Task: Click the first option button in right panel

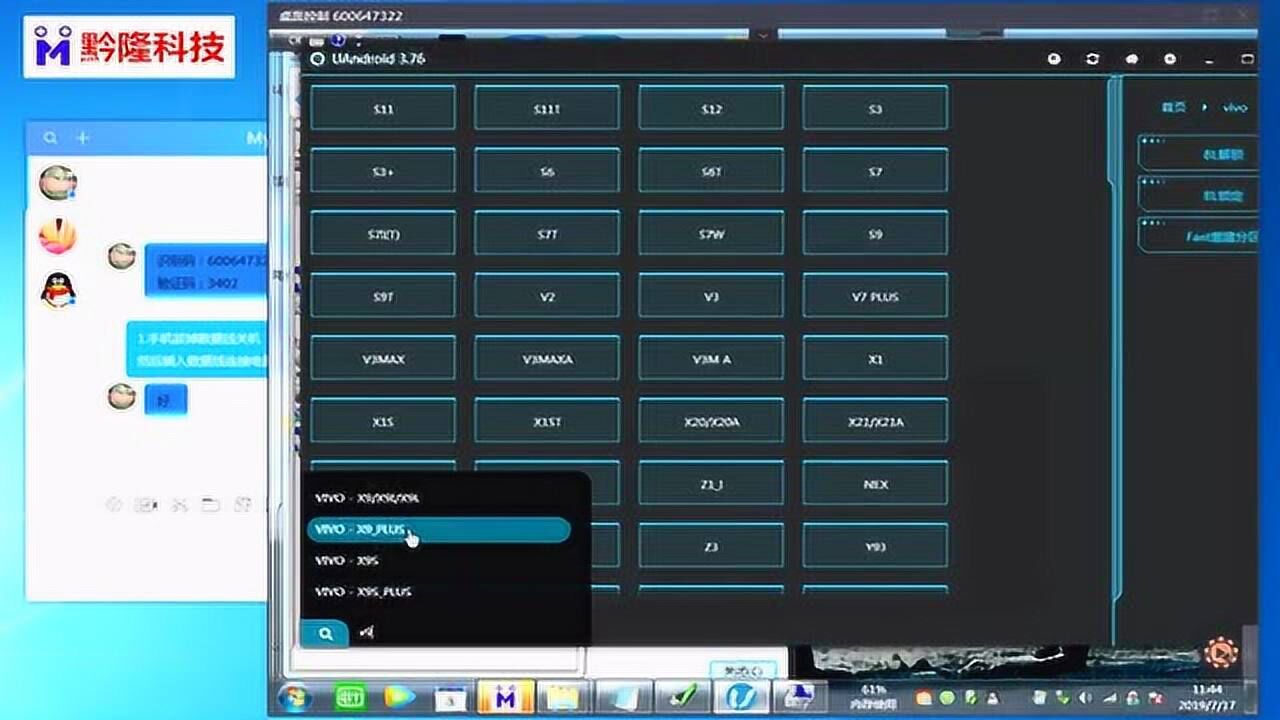Action: 1200,155
